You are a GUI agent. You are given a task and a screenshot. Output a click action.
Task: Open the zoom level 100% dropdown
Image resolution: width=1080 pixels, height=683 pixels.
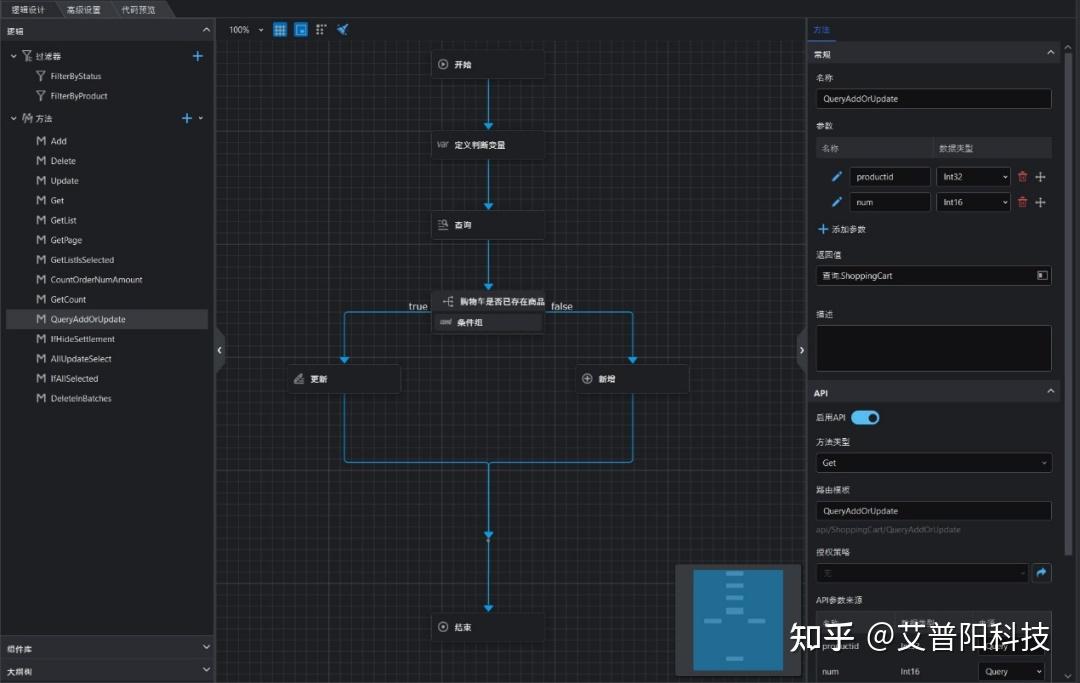coord(246,30)
